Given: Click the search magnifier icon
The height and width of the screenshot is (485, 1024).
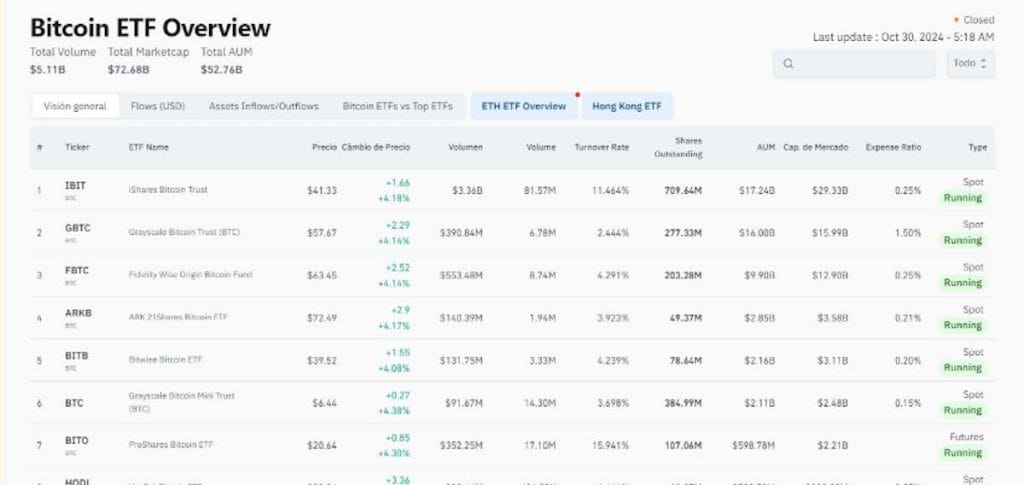Looking at the screenshot, I should pos(788,64).
